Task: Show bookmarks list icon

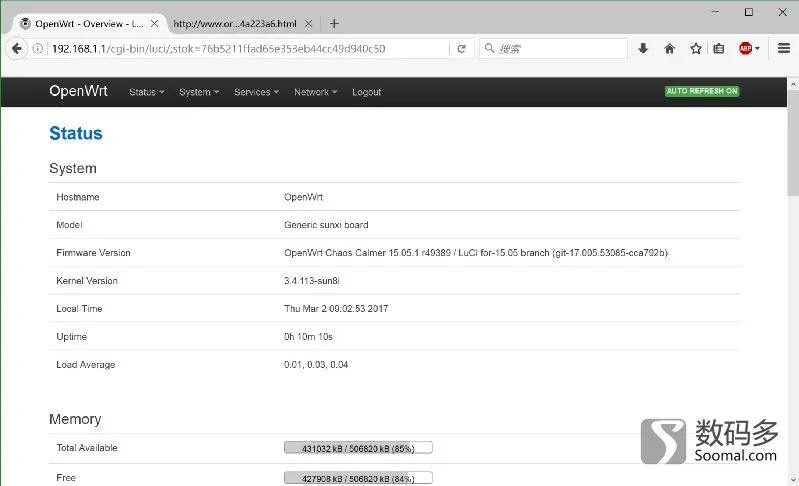Action: pyautogui.click(x=719, y=48)
